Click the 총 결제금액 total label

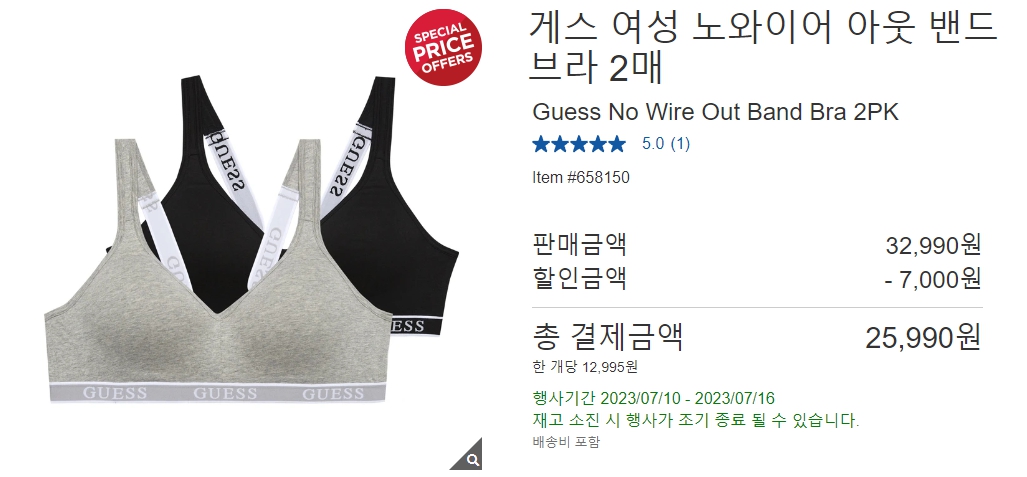608,337
